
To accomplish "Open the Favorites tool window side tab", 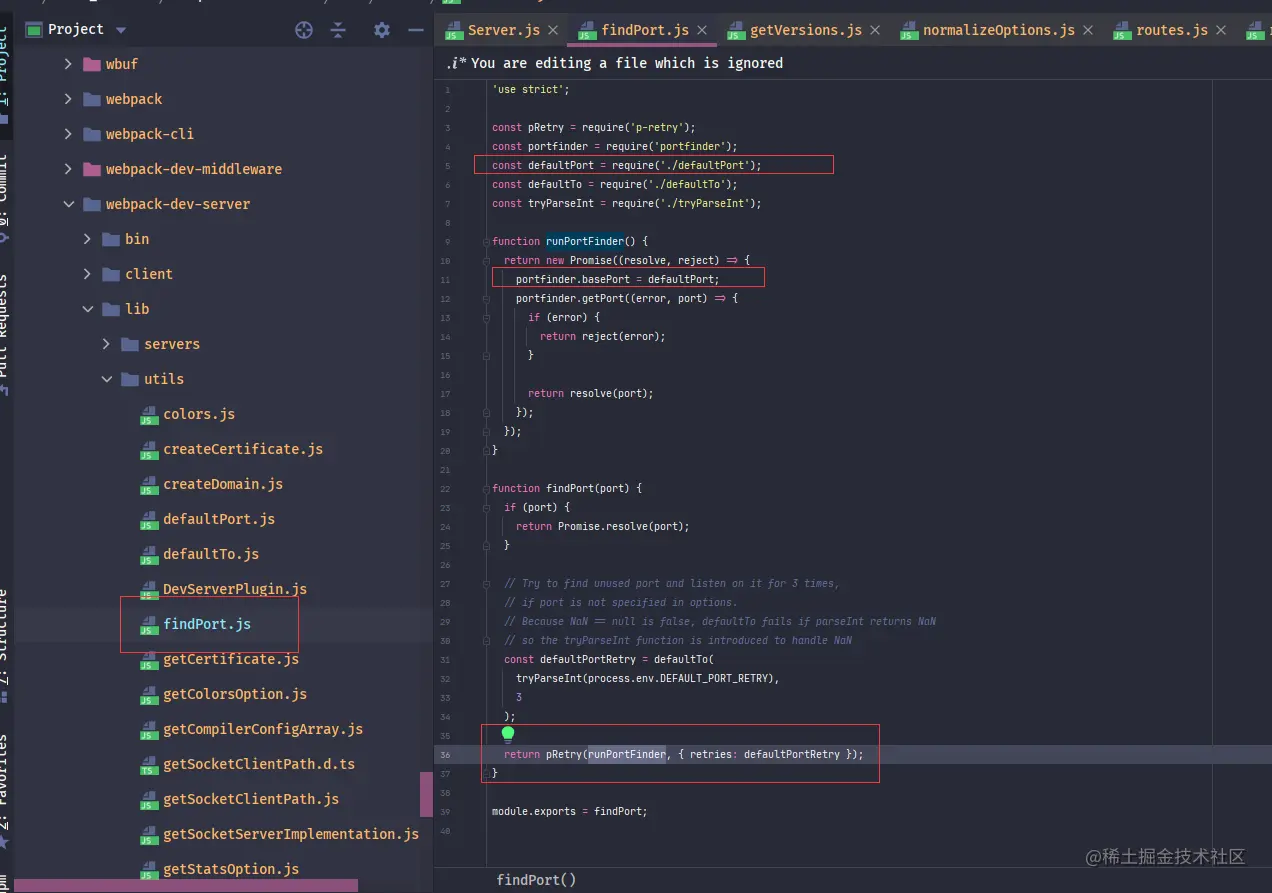I will point(6,790).
